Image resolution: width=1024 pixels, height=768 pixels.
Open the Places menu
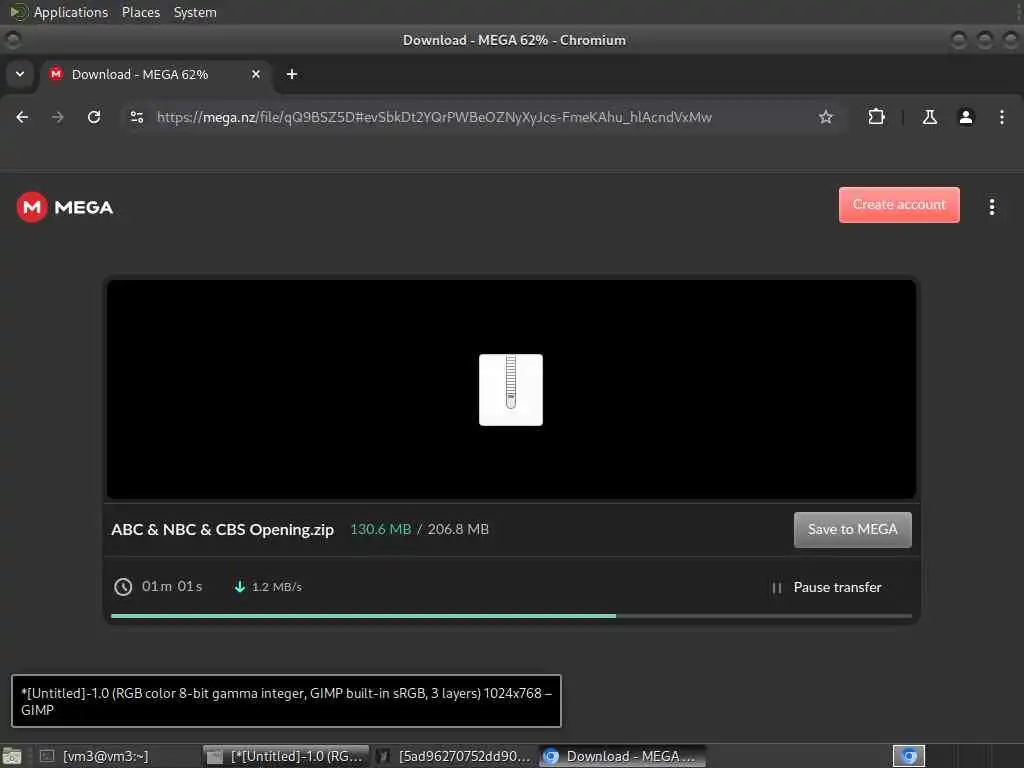pyautogui.click(x=140, y=12)
